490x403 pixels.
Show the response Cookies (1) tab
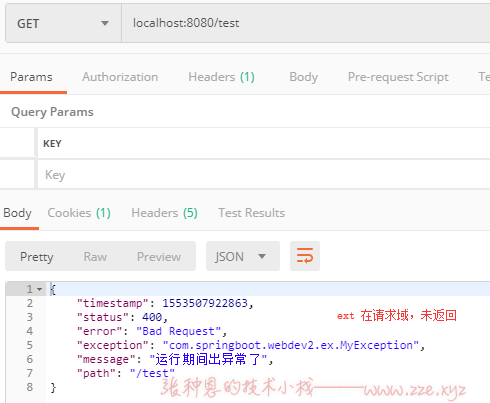[79, 213]
